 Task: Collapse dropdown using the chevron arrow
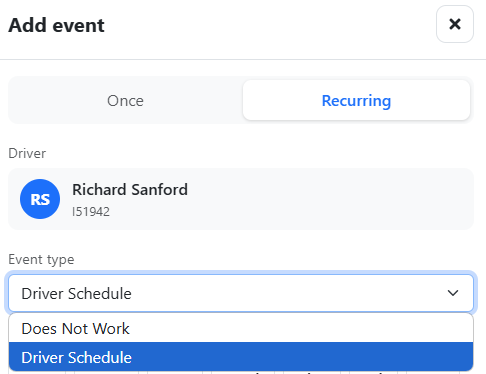(x=453, y=293)
